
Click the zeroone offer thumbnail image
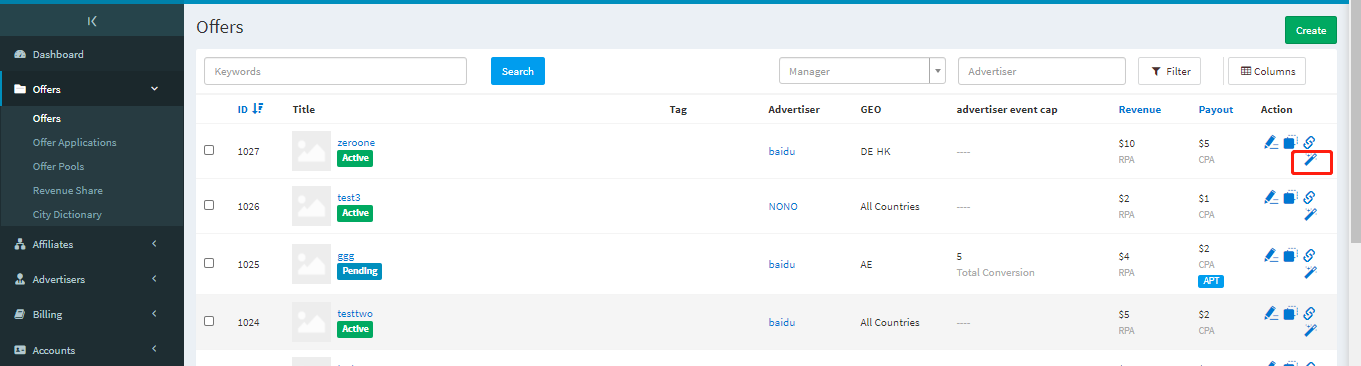(x=311, y=150)
